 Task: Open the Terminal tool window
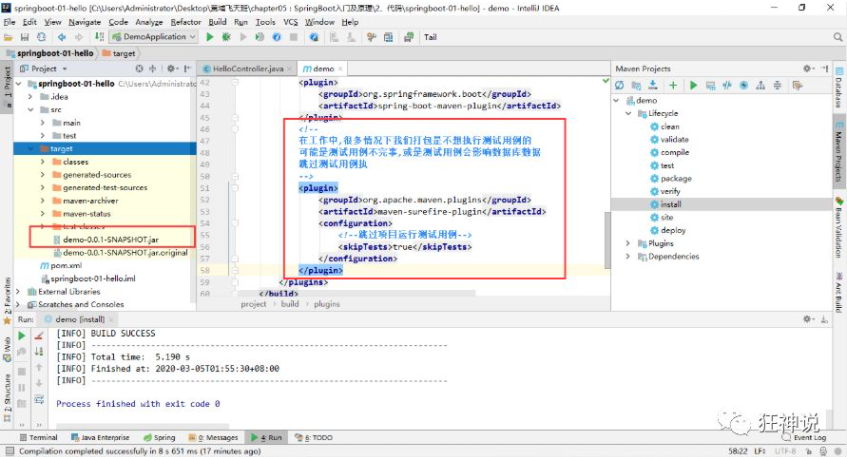click(38, 438)
